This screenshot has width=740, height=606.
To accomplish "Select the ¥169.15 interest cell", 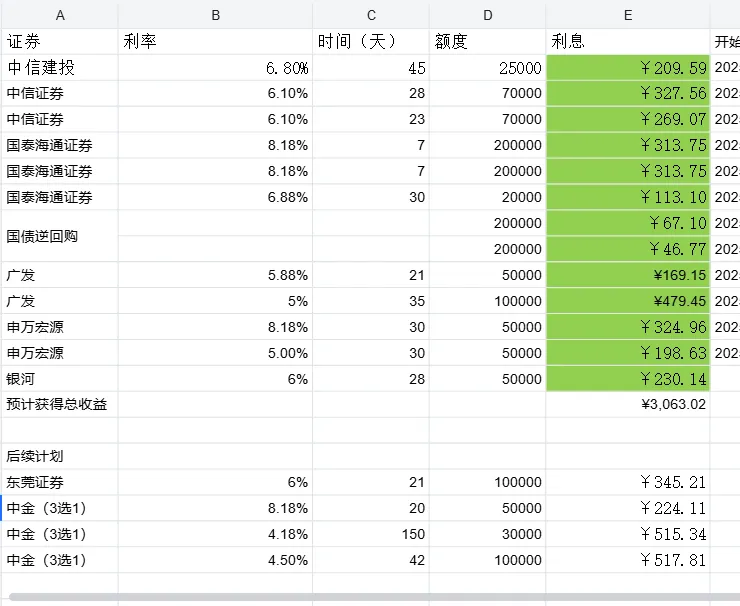I will click(x=628, y=275).
